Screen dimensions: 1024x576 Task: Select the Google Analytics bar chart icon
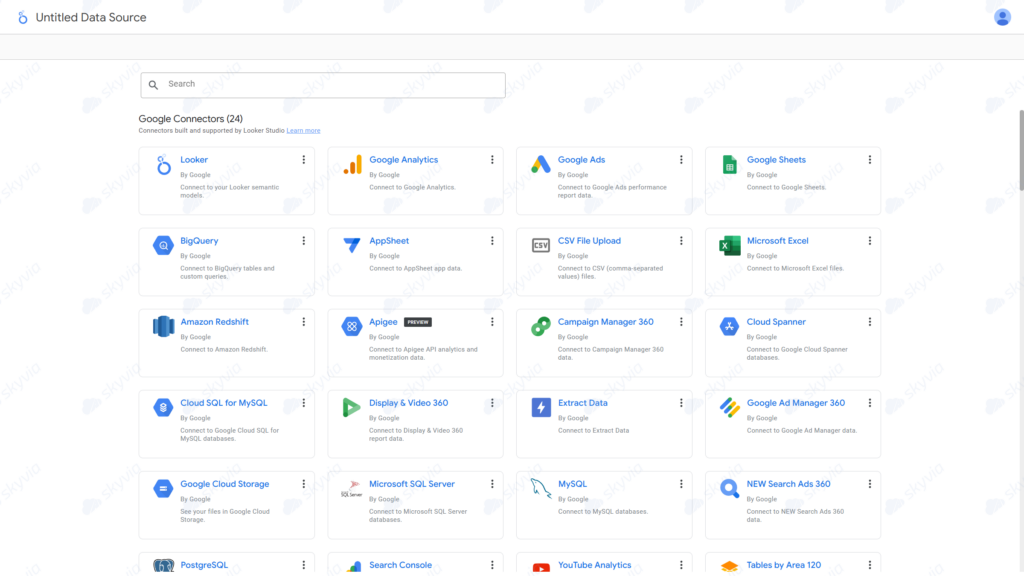[352, 165]
